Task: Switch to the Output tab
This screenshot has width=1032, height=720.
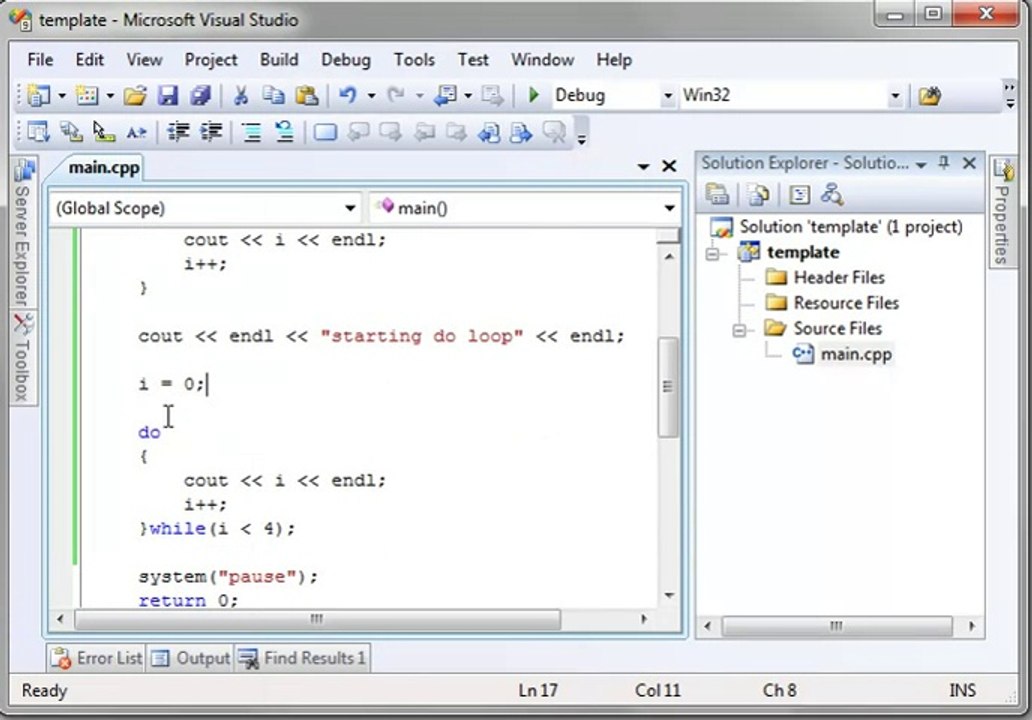Action: 192,658
